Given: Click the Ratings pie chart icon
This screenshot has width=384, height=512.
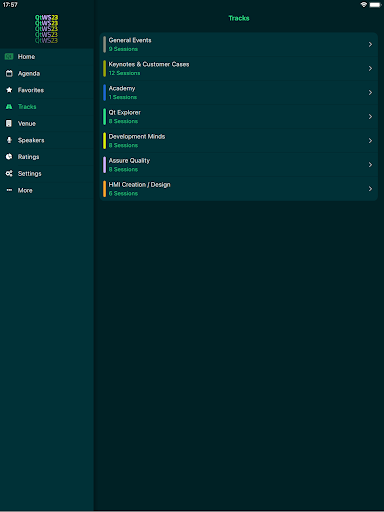Looking at the screenshot, I should (9, 157).
